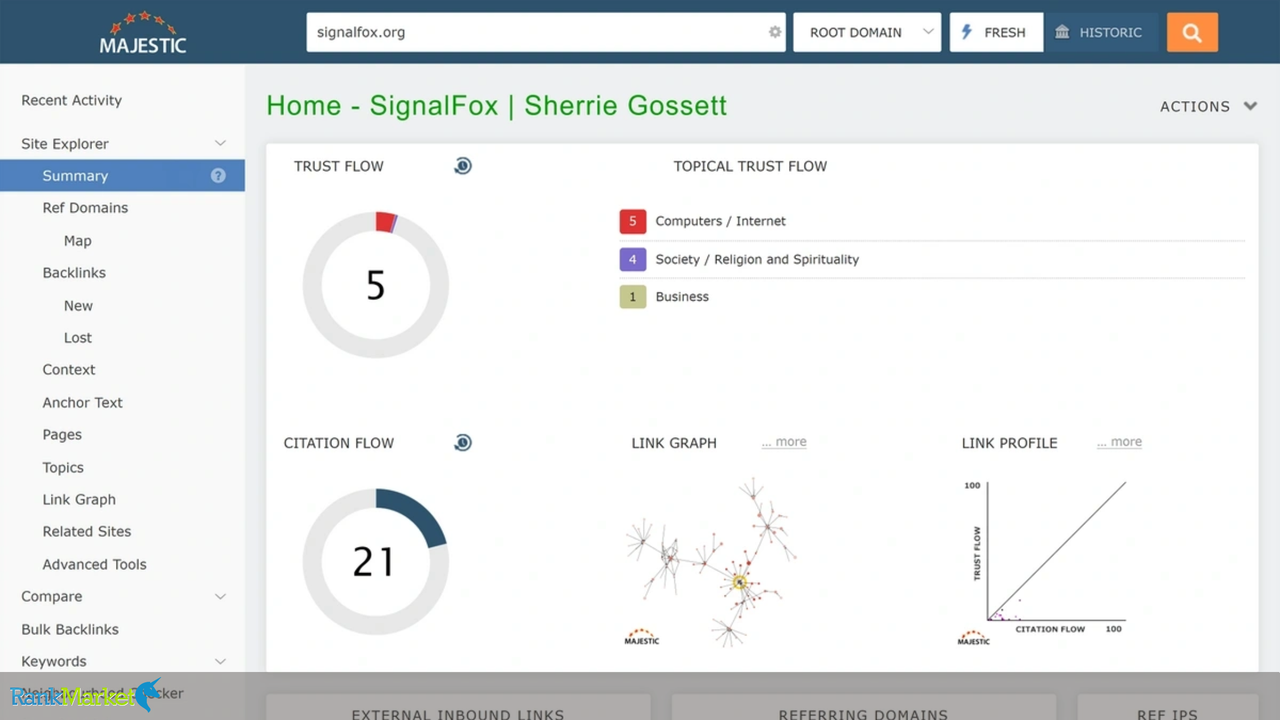Click the orange search button
The height and width of the screenshot is (720, 1280).
[x=1192, y=32]
